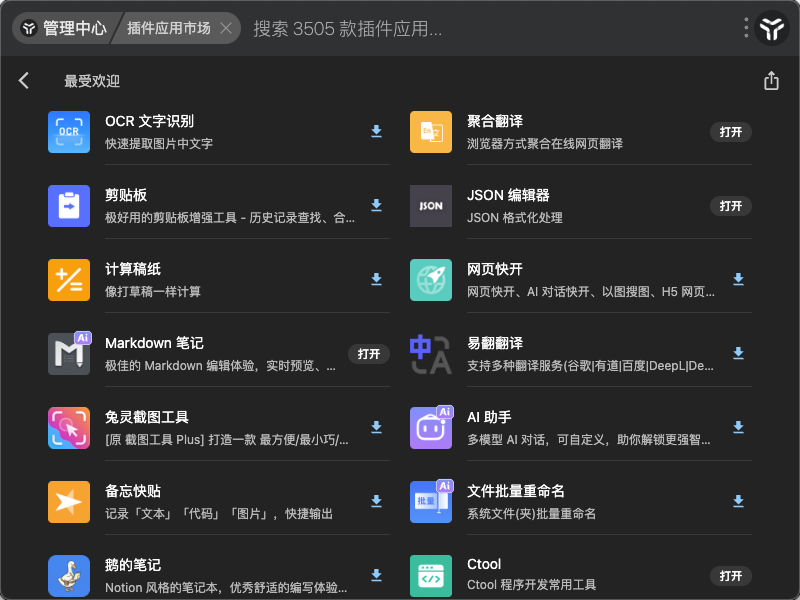Image resolution: width=800 pixels, height=600 pixels.
Task: Select the 网页快开 title text
Action: point(495,269)
